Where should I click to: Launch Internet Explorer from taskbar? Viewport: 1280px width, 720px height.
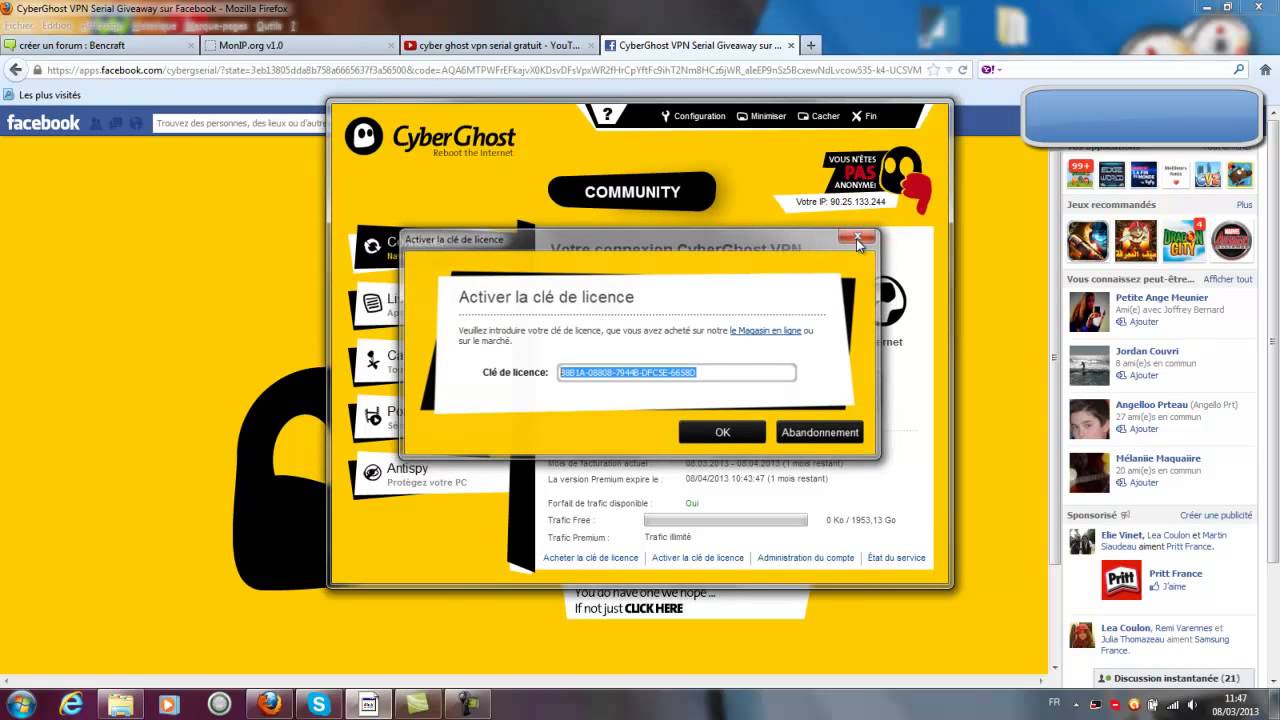click(71, 704)
